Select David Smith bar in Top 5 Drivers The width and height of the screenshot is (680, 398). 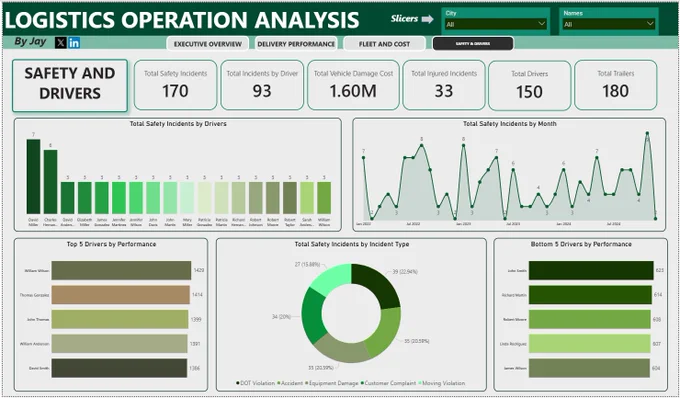pyautogui.click(x=119, y=368)
